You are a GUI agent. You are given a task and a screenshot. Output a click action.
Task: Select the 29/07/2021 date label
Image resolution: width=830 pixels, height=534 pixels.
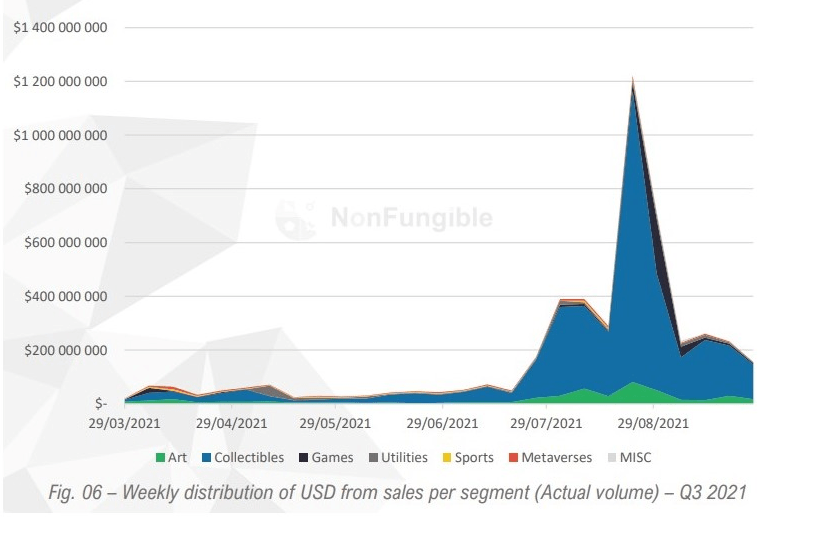click(545, 423)
